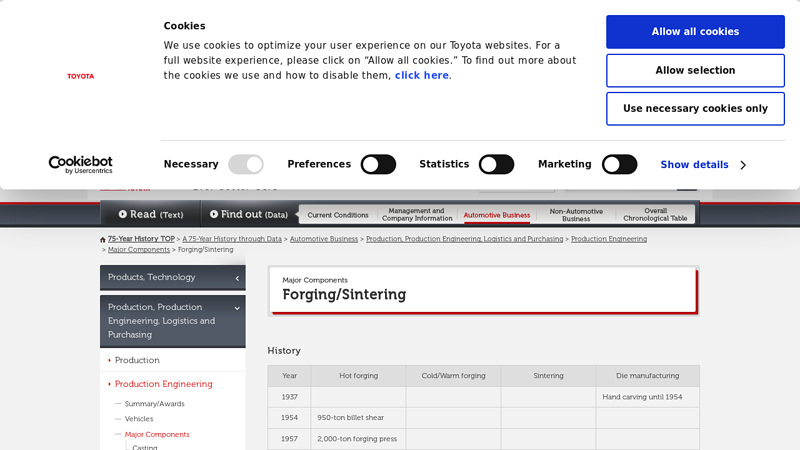This screenshot has height=450, width=800.
Task: Follow the 'click here' cookie info link
Action: point(421,76)
